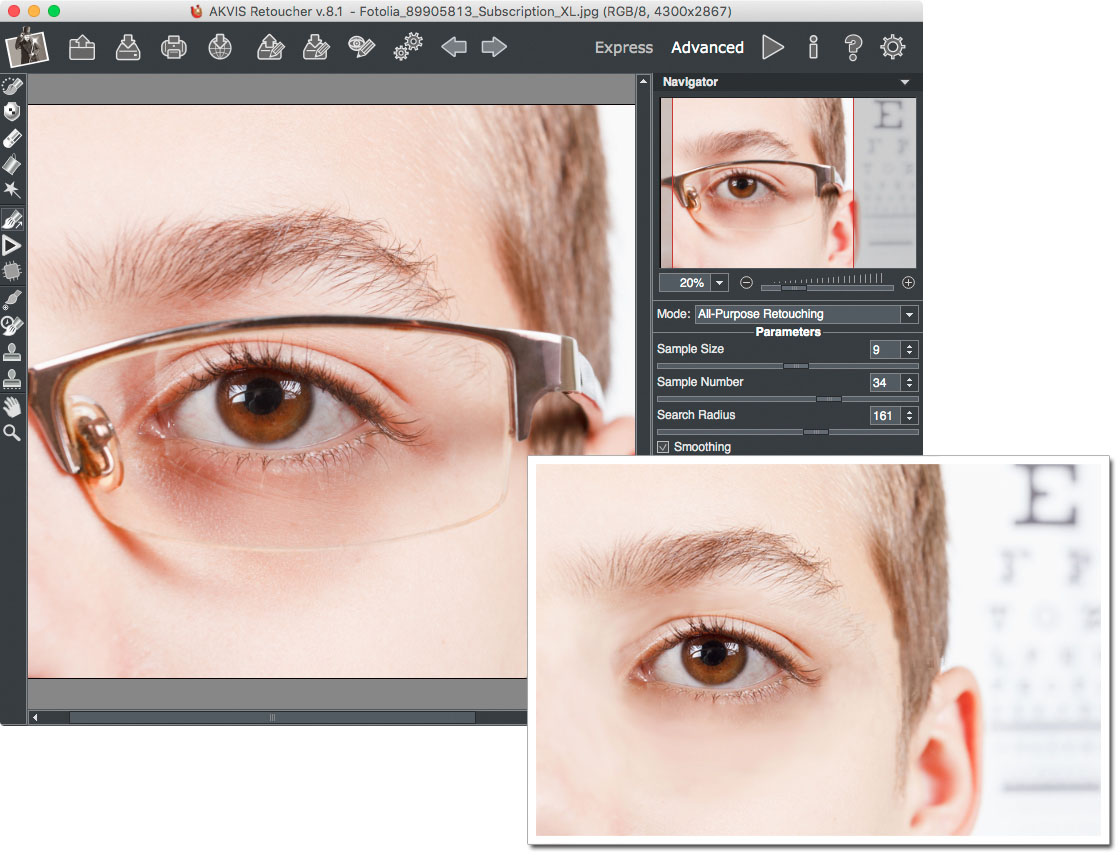This screenshot has height=855, width=1120.
Task: Select the Exclusion shield tool
Action: point(12,111)
